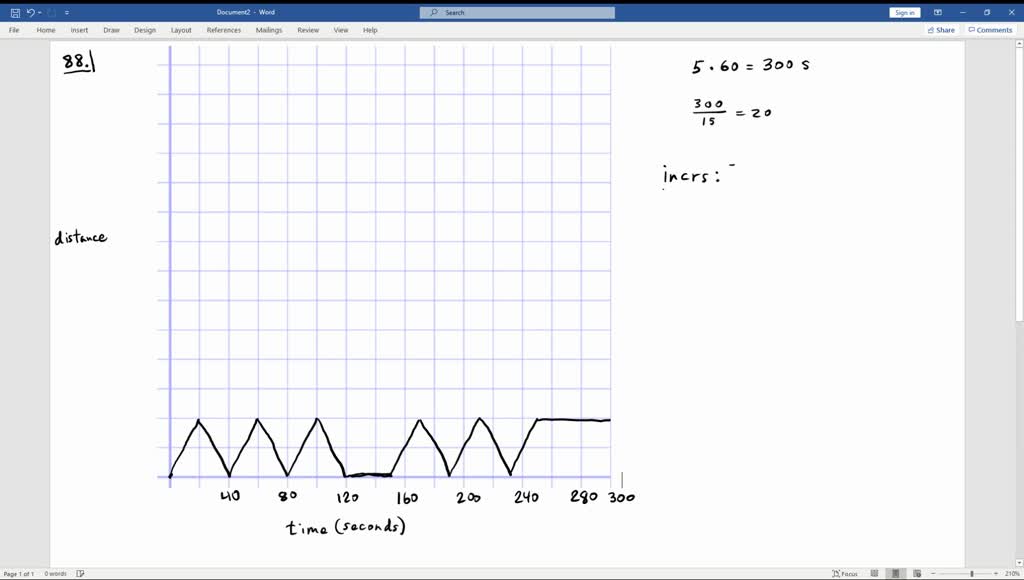1024x580 pixels.
Task: Select the Print Layout view icon
Action: (897, 572)
